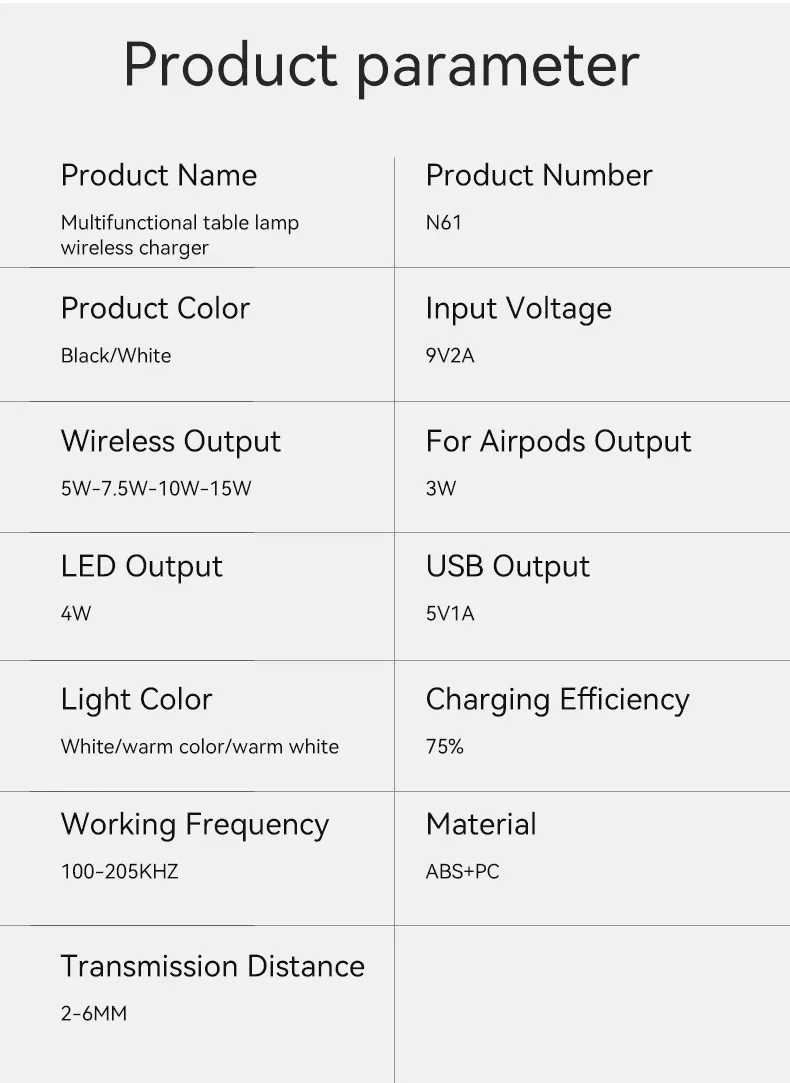The width and height of the screenshot is (790, 1083).
Task: Click the 2-6MM transmission distance value
Action: pos(94,1013)
